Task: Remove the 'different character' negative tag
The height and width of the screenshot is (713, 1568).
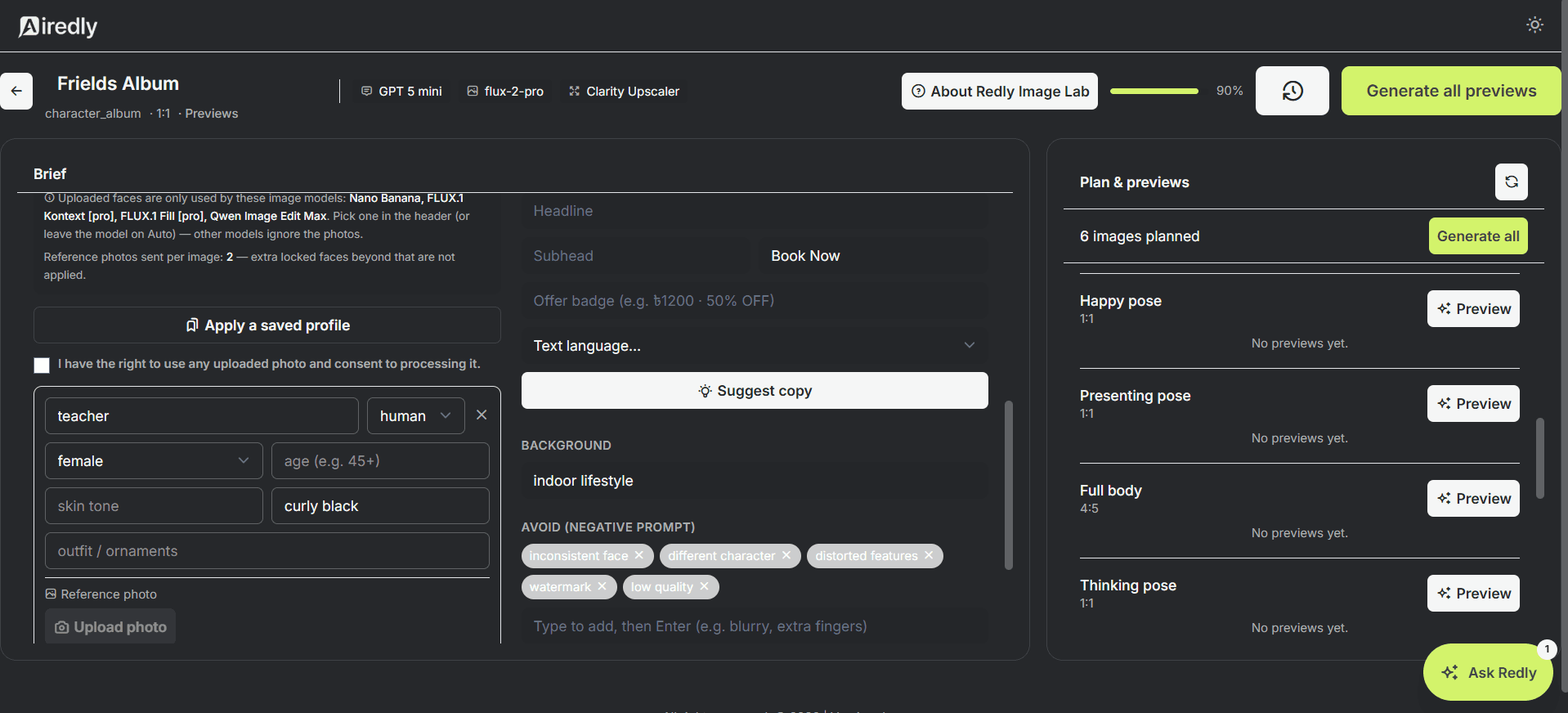Action: (786, 555)
